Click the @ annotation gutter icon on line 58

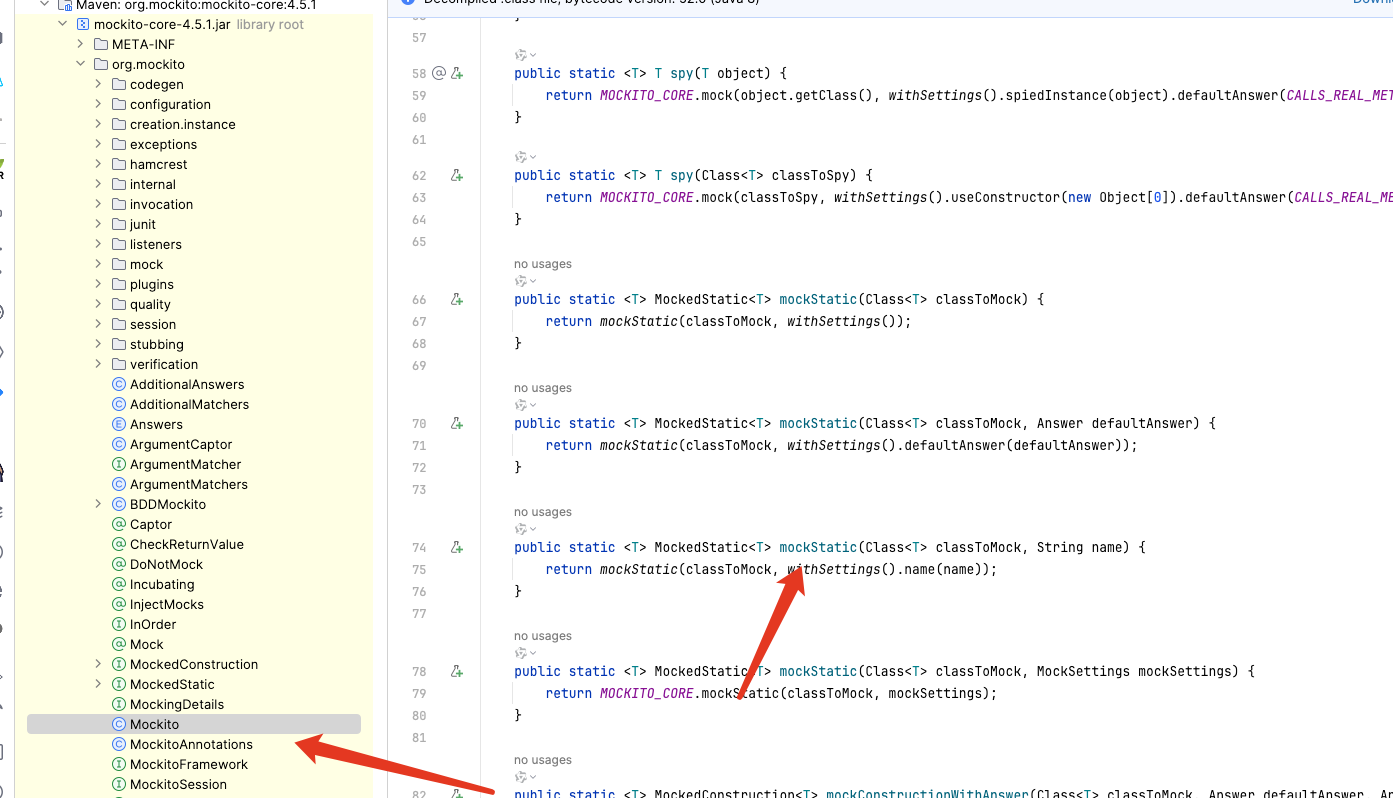439,73
